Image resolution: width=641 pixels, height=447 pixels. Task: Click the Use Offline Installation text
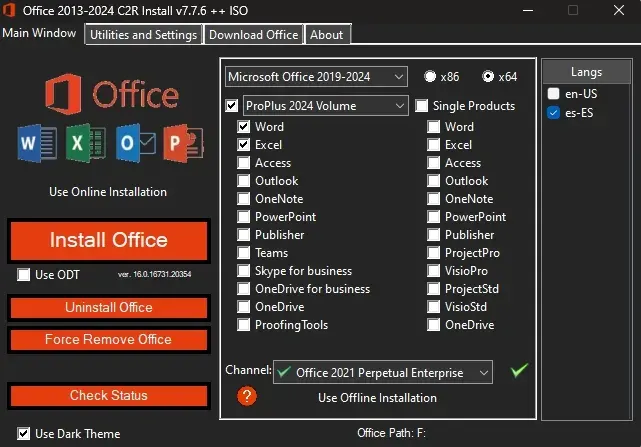coord(377,398)
